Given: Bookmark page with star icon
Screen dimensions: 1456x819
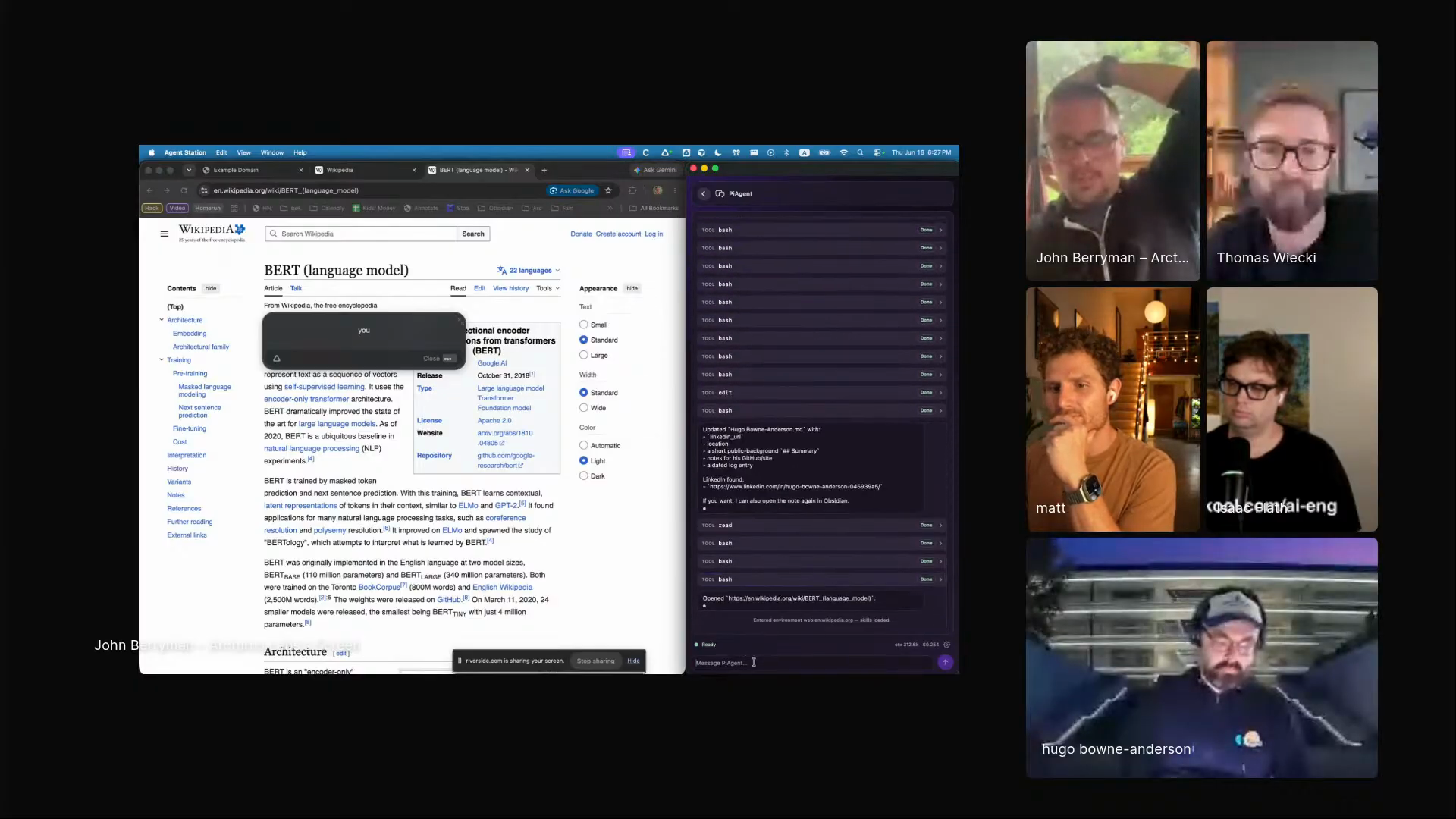Looking at the screenshot, I should 608,190.
